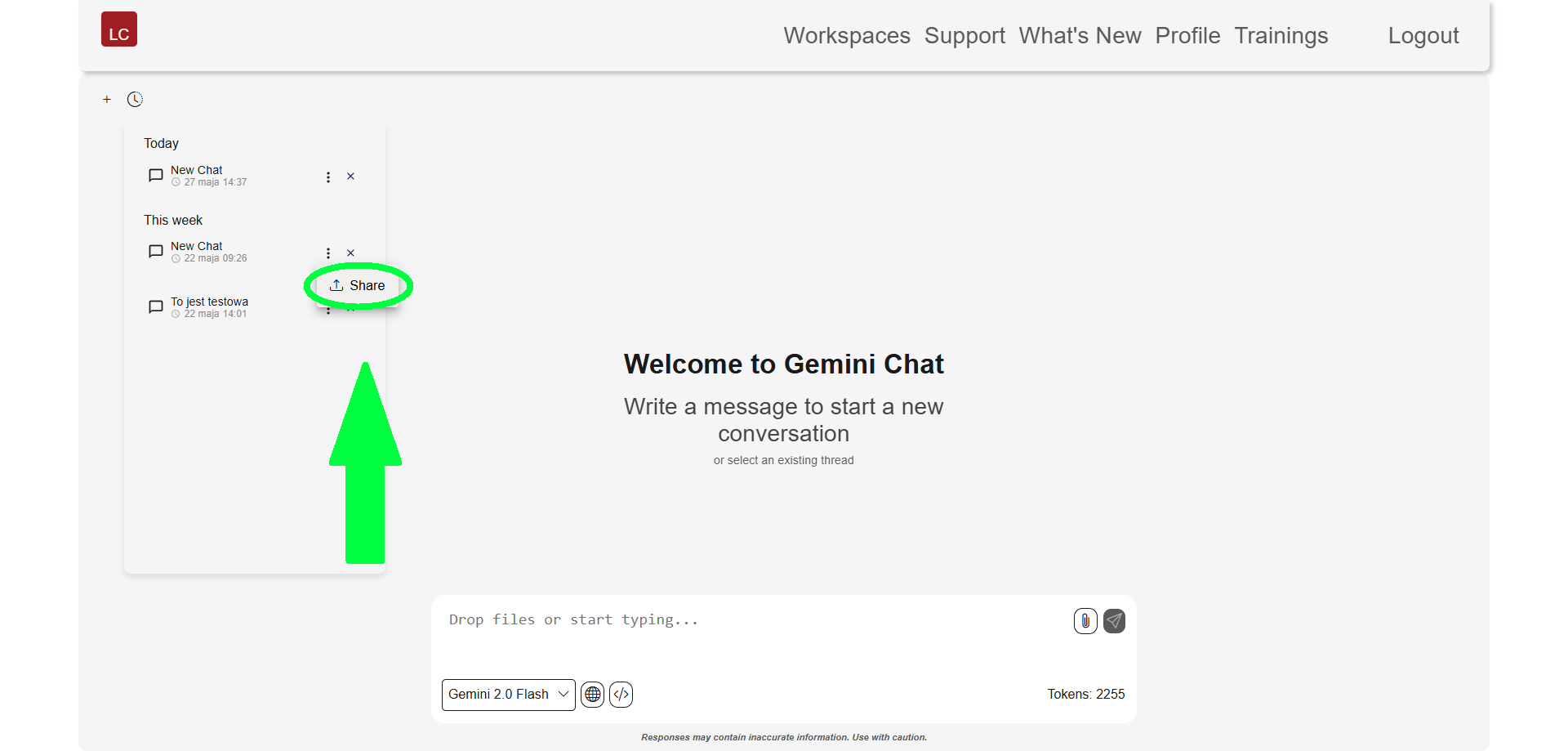Open today's New Chat thread
Image resolution: width=1568 pixels, height=751 pixels.
coord(208,176)
